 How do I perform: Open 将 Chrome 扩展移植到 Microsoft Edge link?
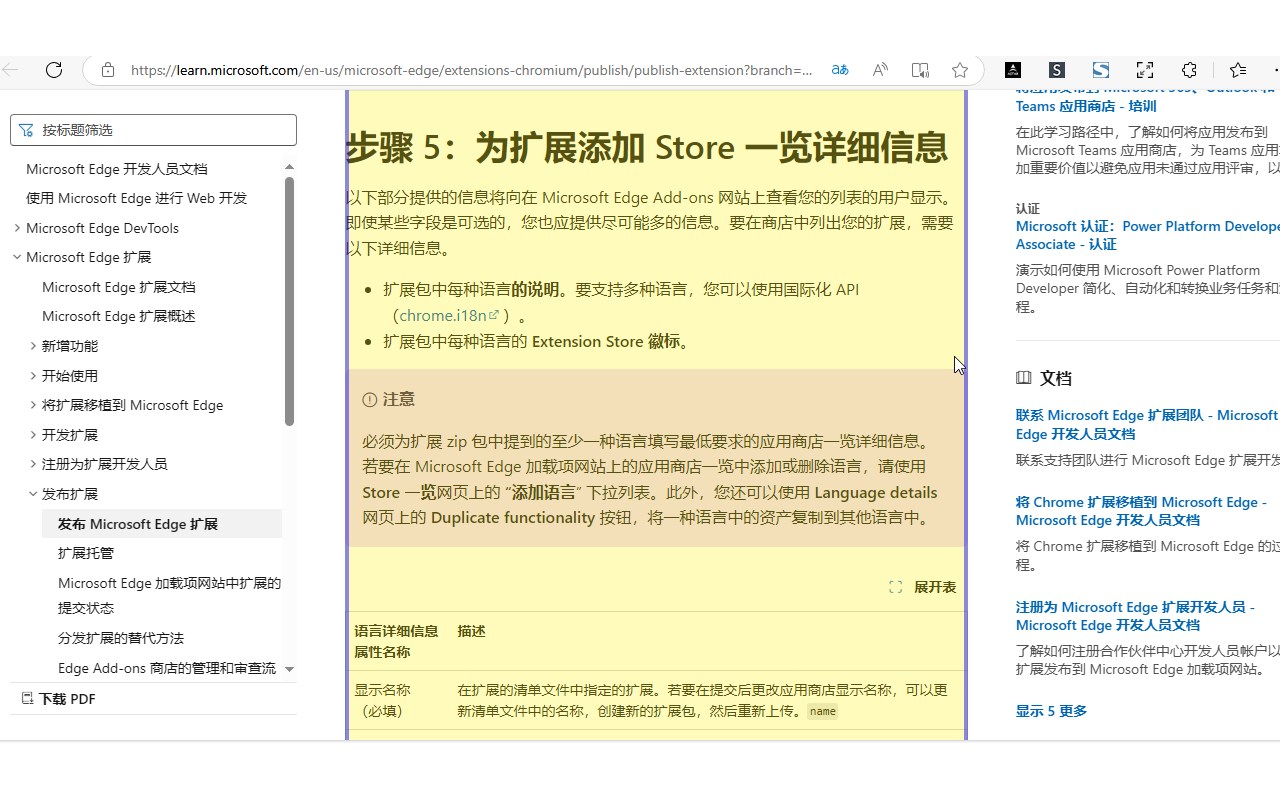(x=1142, y=511)
